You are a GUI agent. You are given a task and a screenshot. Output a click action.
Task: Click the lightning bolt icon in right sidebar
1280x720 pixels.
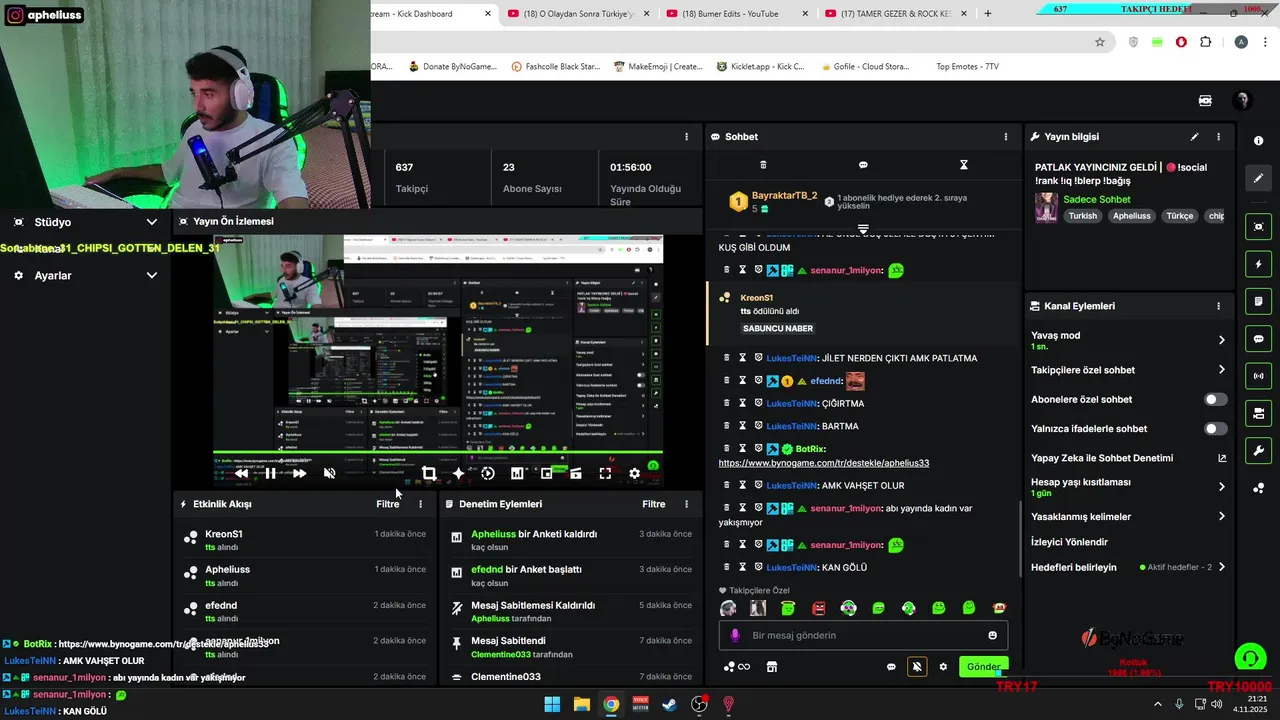1258,264
